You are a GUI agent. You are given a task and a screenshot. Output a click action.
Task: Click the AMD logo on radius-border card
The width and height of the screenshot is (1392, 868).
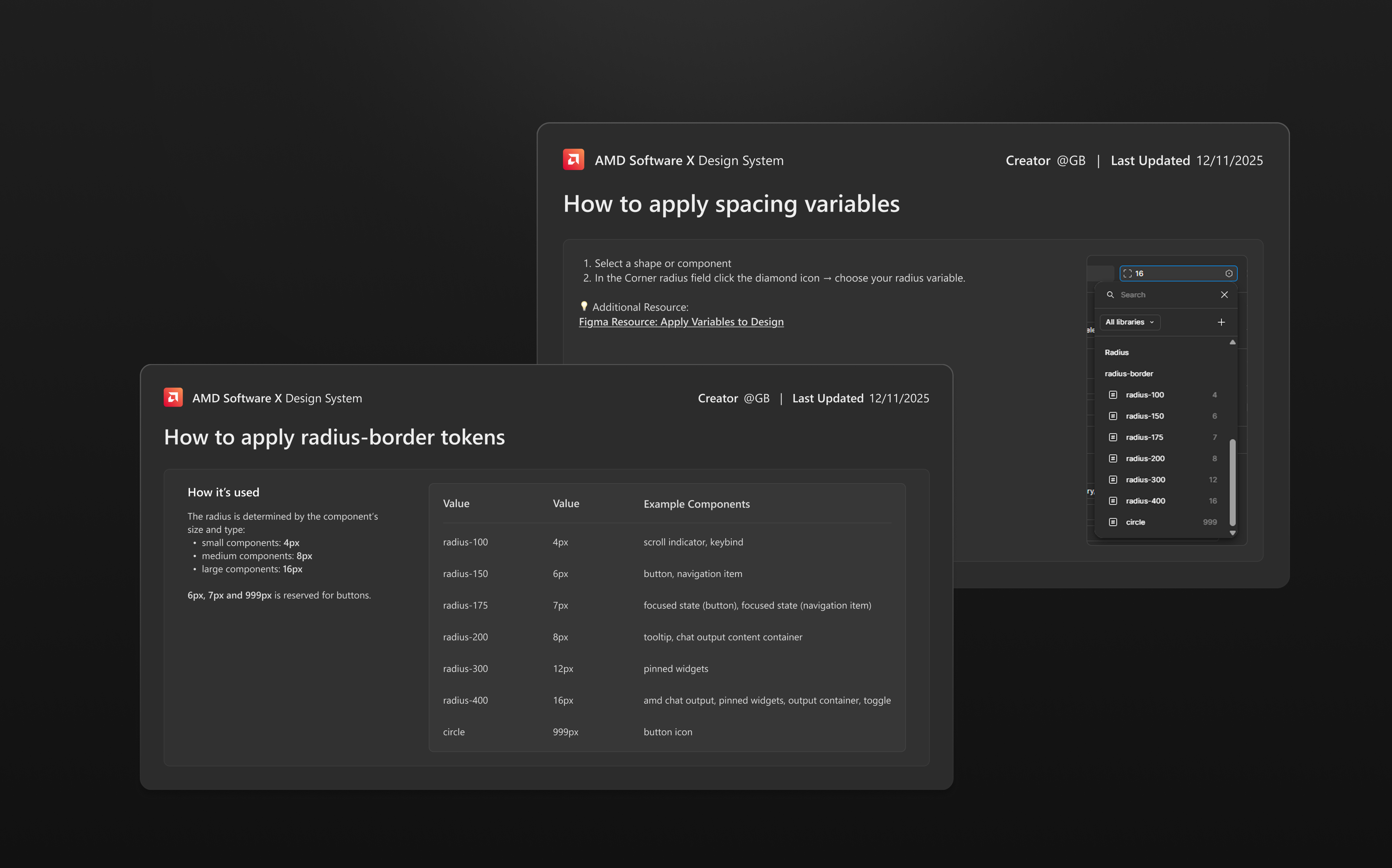click(x=173, y=397)
